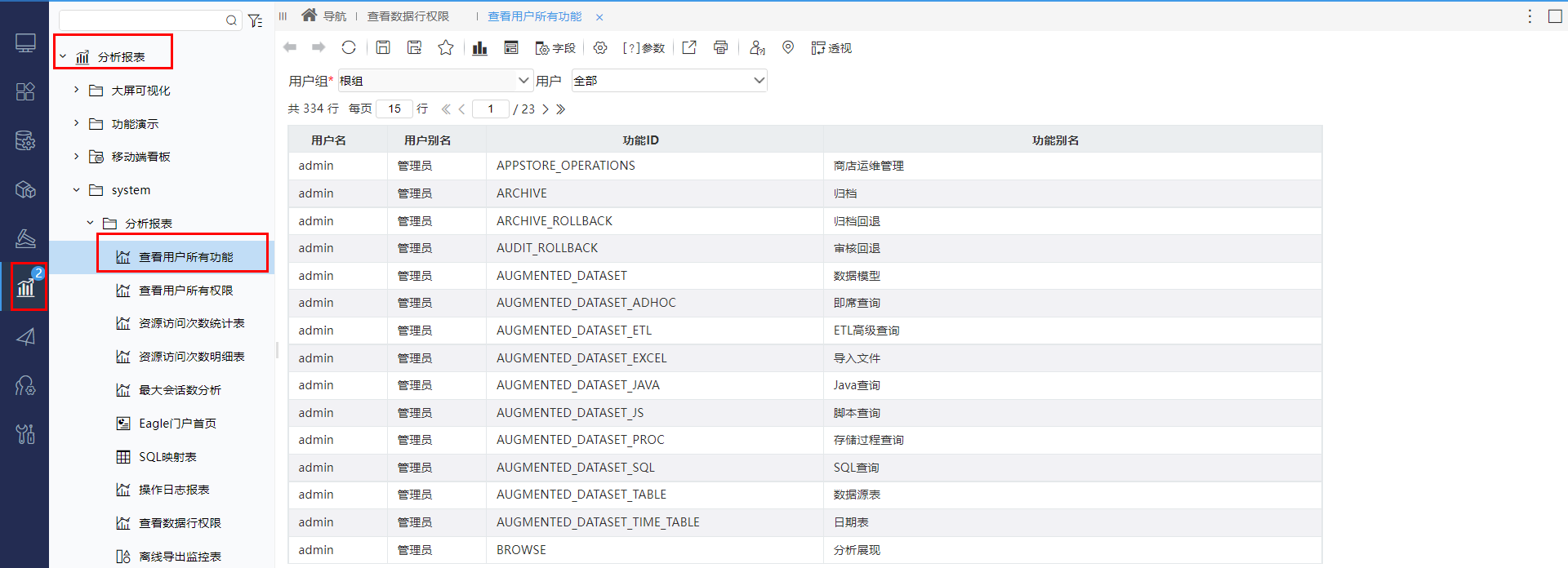Open the paper plane publish module
Viewport: 1568px width, 568px height.
click(x=25, y=336)
